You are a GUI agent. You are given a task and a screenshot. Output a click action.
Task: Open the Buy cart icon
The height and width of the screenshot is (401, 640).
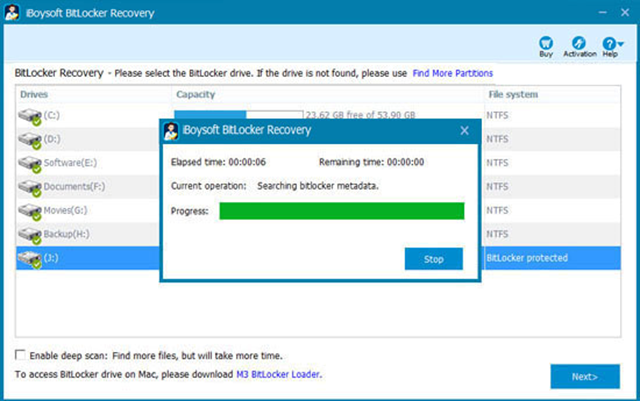546,43
